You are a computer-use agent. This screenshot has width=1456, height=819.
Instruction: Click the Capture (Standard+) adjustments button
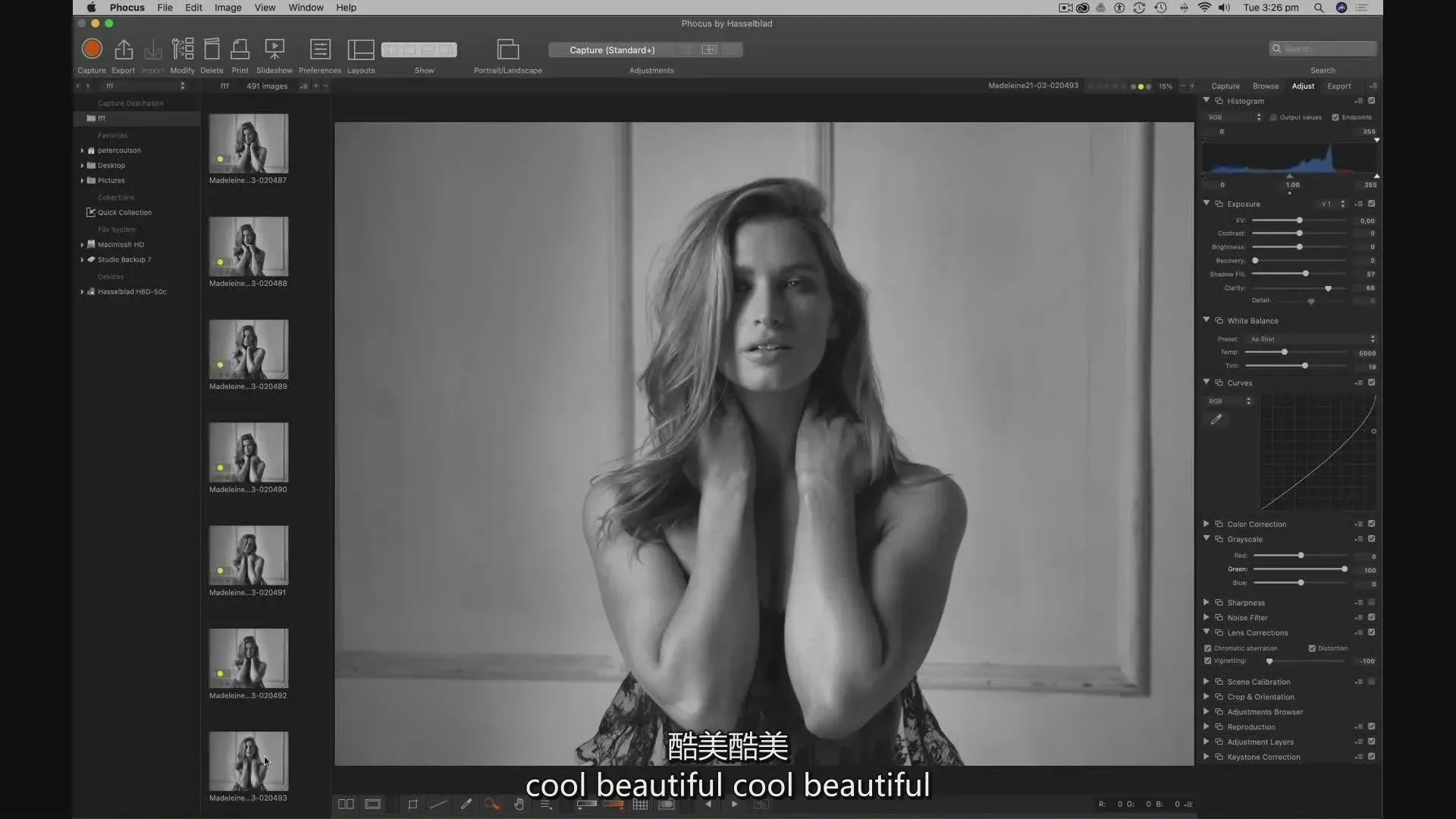click(x=612, y=50)
